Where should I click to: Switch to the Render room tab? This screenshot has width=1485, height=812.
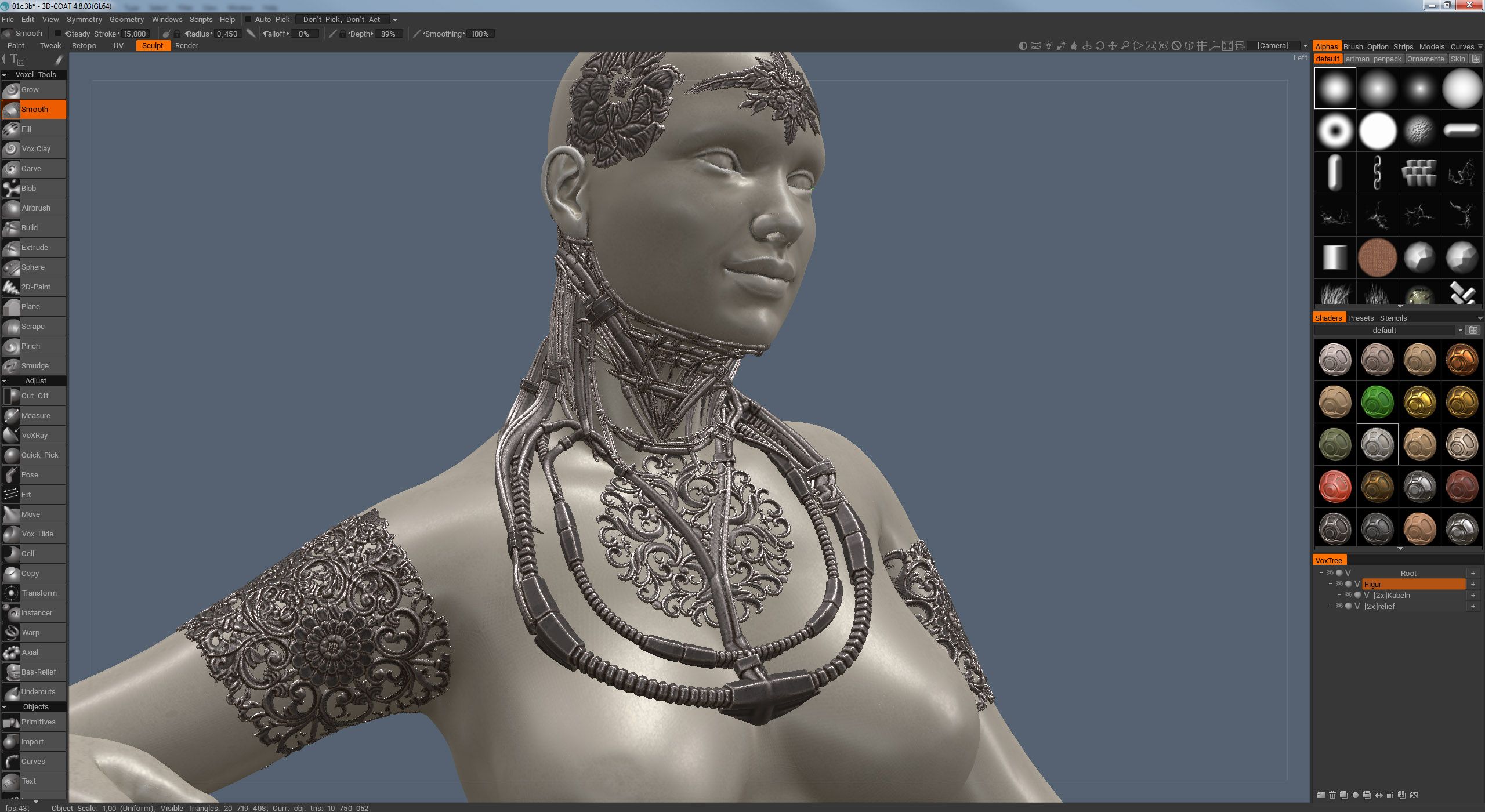pyautogui.click(x=187, y=46)
